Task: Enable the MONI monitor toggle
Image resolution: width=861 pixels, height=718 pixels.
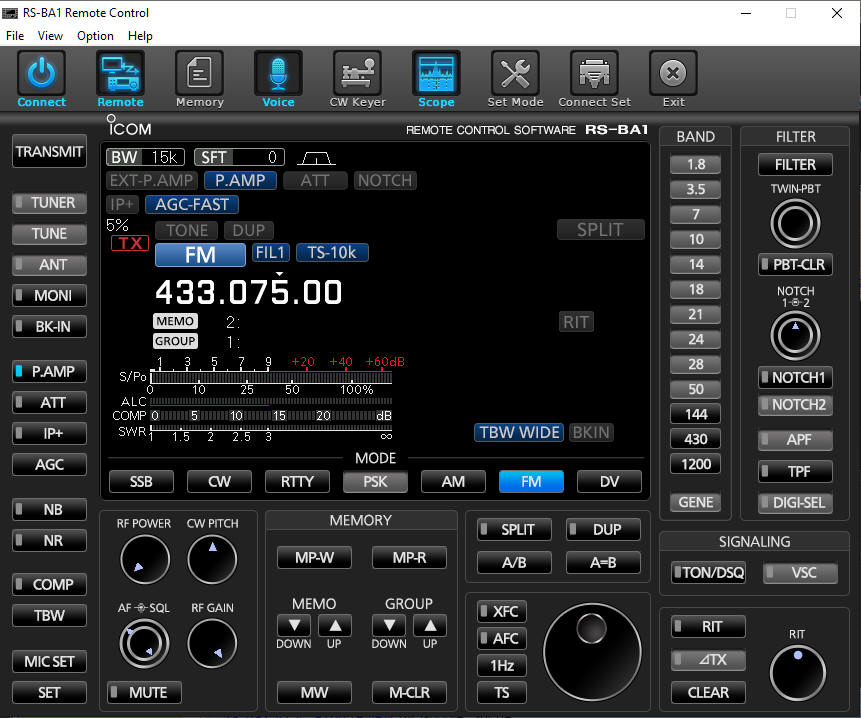Action: point(49,296)
